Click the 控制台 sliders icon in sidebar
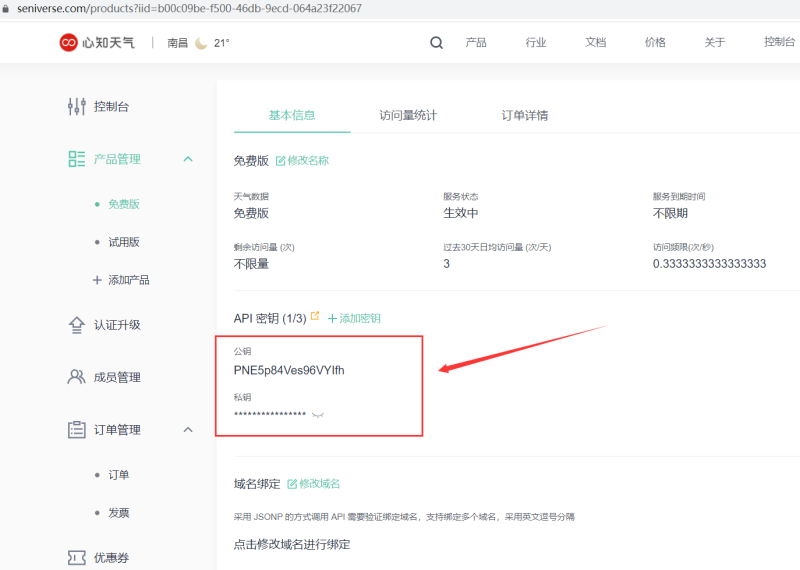 point(76,106)
